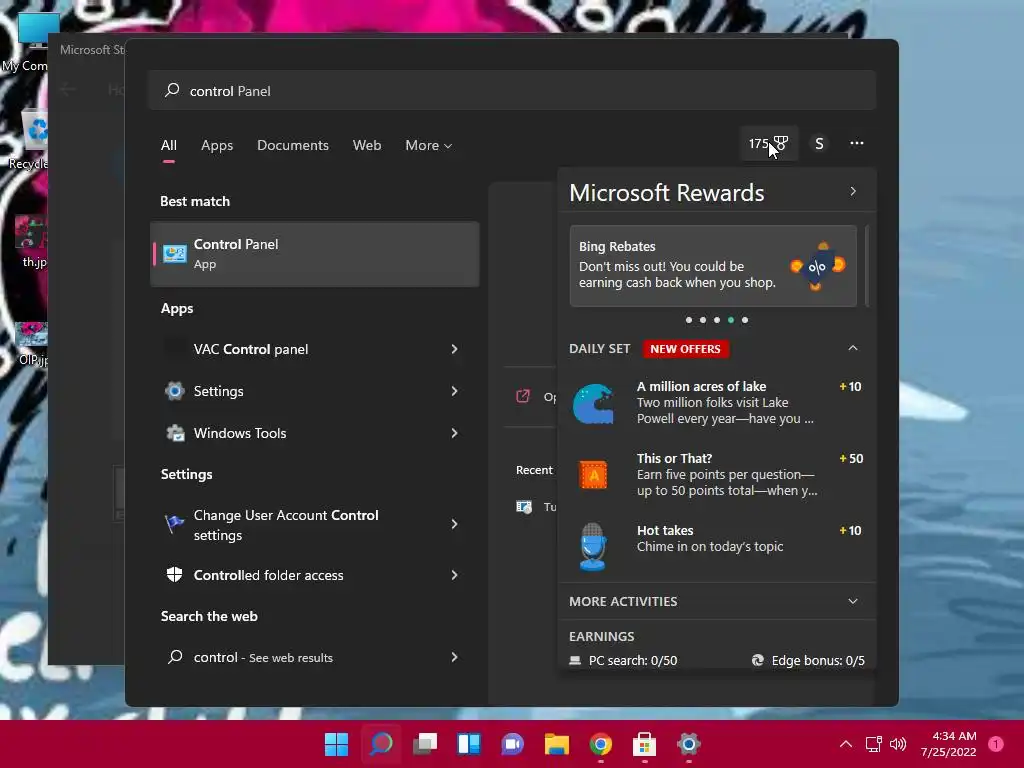The image size is (1024, 768).
Task: Click the blue wave icon for lake offer
Action: 593,404
